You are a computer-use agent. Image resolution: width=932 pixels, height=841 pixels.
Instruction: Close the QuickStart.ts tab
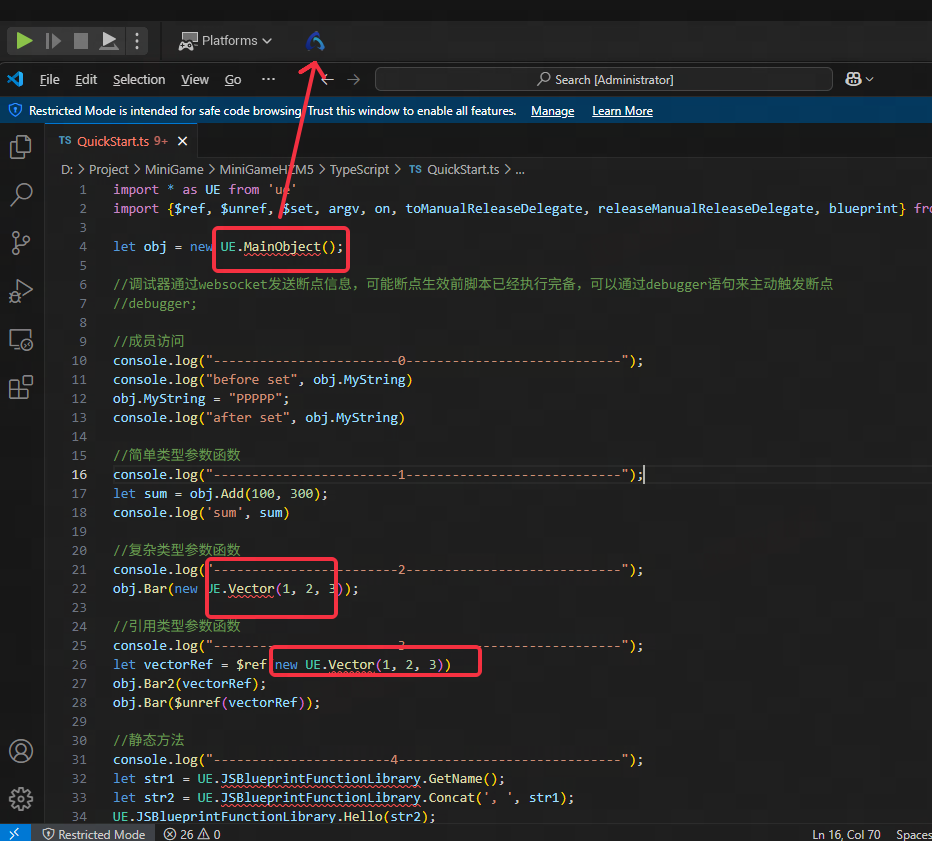[183, 141]
